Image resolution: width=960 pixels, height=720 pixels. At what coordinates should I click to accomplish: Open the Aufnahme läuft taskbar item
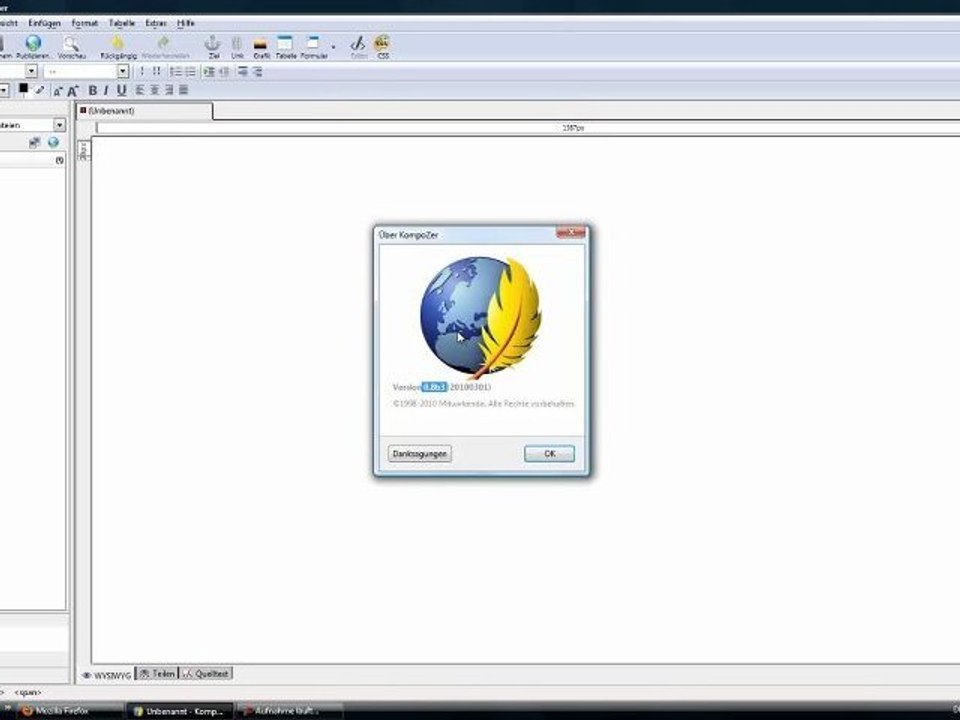(x=288, y=711)
